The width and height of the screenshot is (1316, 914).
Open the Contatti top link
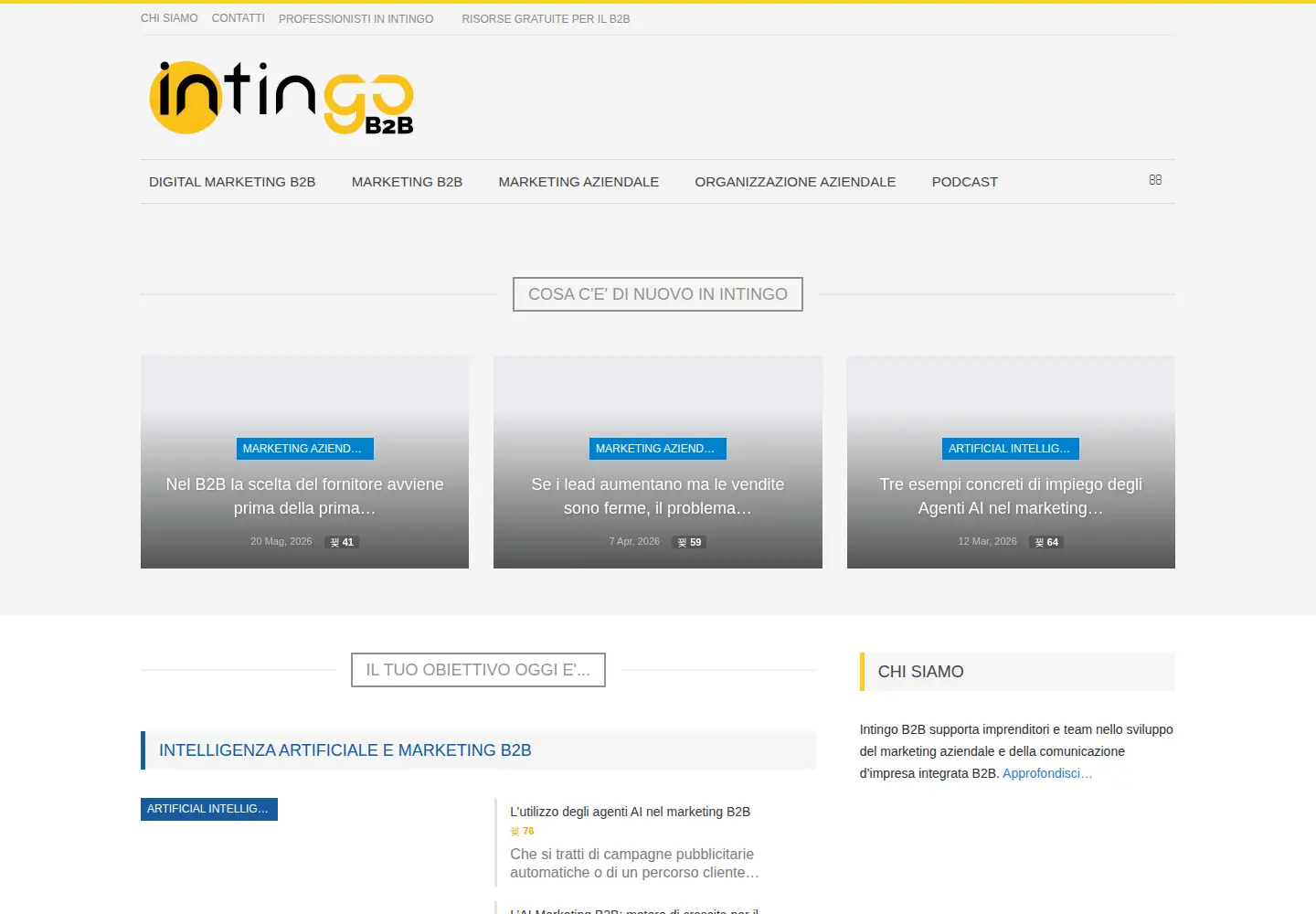(x=239, y=18)
